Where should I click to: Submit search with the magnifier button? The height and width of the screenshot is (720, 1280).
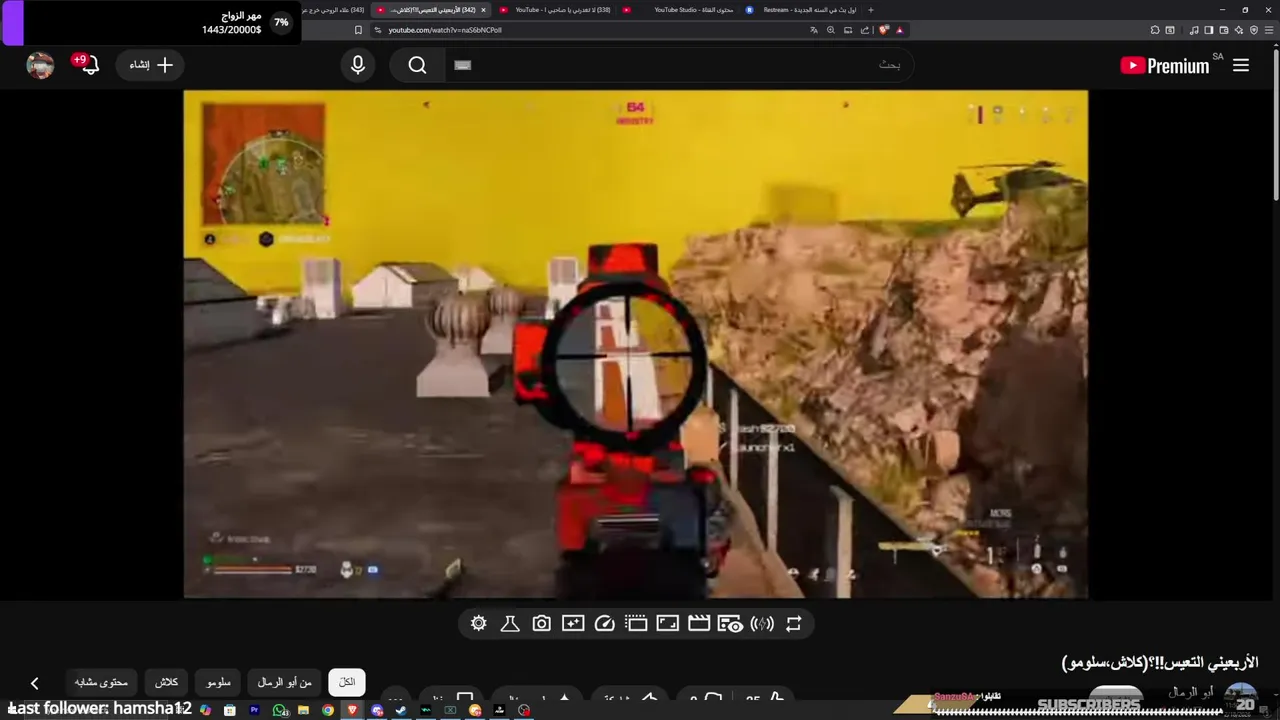(418, 65)
